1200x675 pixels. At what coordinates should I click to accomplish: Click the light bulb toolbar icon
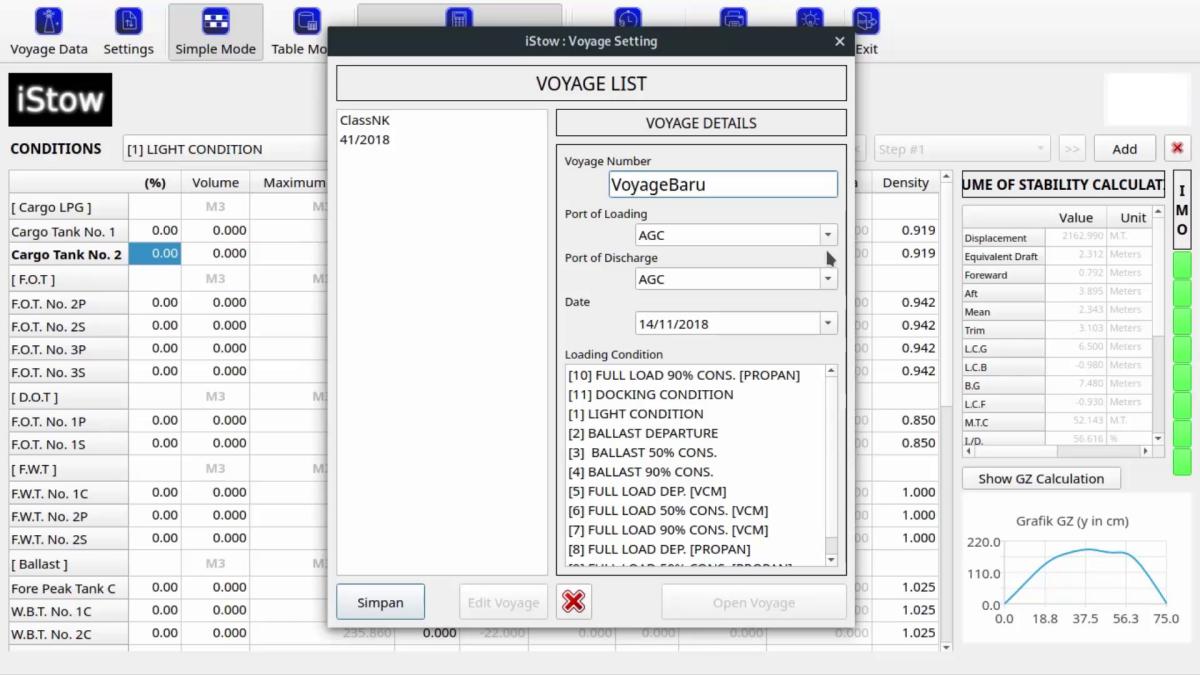[x=810, y=18]
